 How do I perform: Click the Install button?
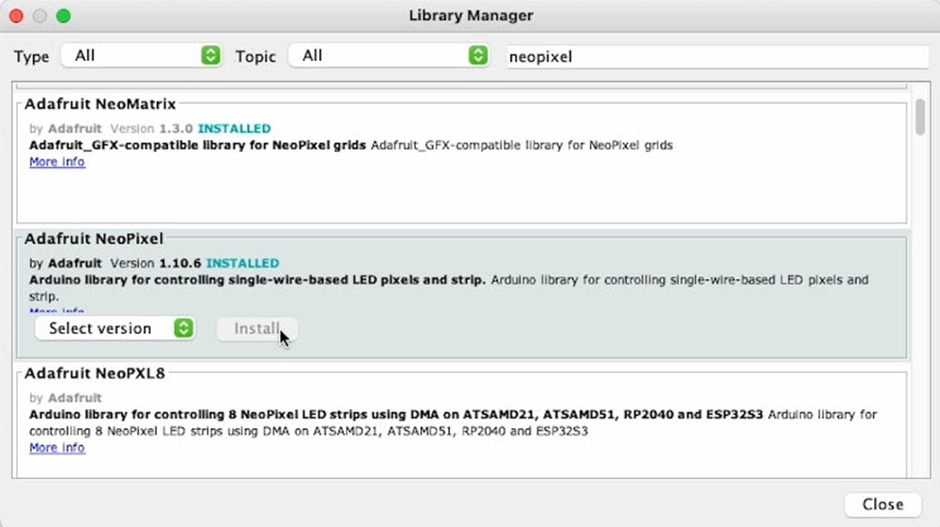(257, 329)
